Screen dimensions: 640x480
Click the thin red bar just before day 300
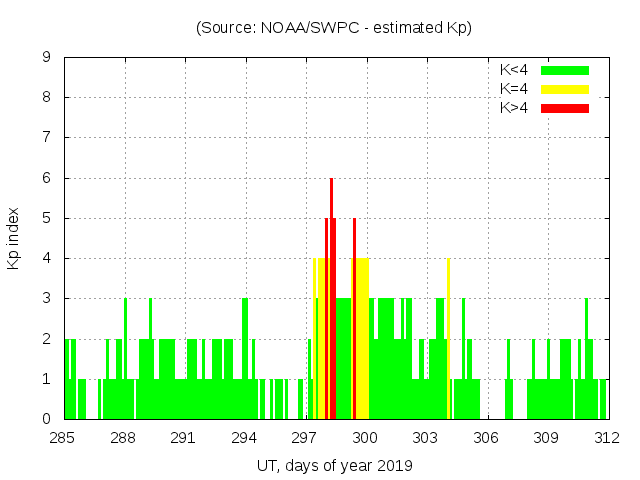354,320
